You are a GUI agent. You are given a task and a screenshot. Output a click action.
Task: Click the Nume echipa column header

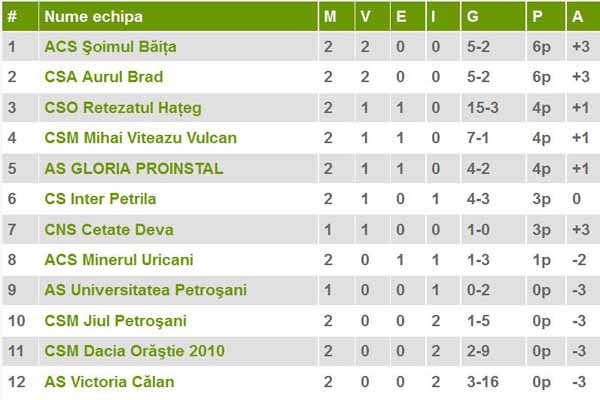[x=94, y=16]
